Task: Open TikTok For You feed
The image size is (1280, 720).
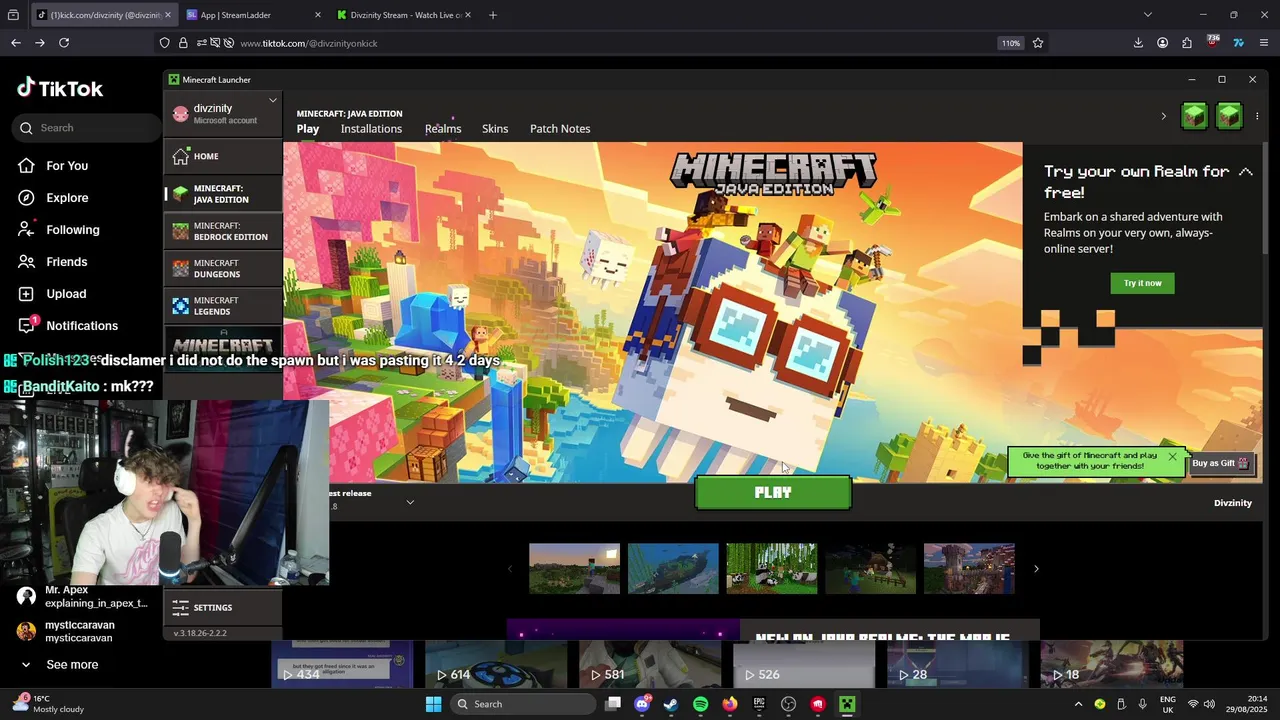Action: click(x=66, y=166)
